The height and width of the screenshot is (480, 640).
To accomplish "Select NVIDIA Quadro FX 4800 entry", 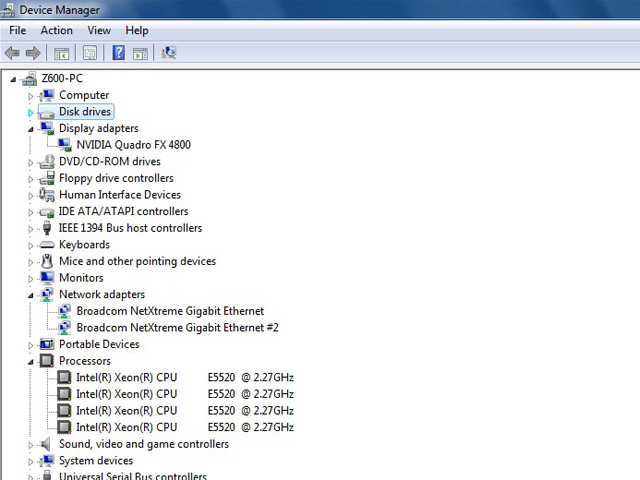I will pos(133,145).
